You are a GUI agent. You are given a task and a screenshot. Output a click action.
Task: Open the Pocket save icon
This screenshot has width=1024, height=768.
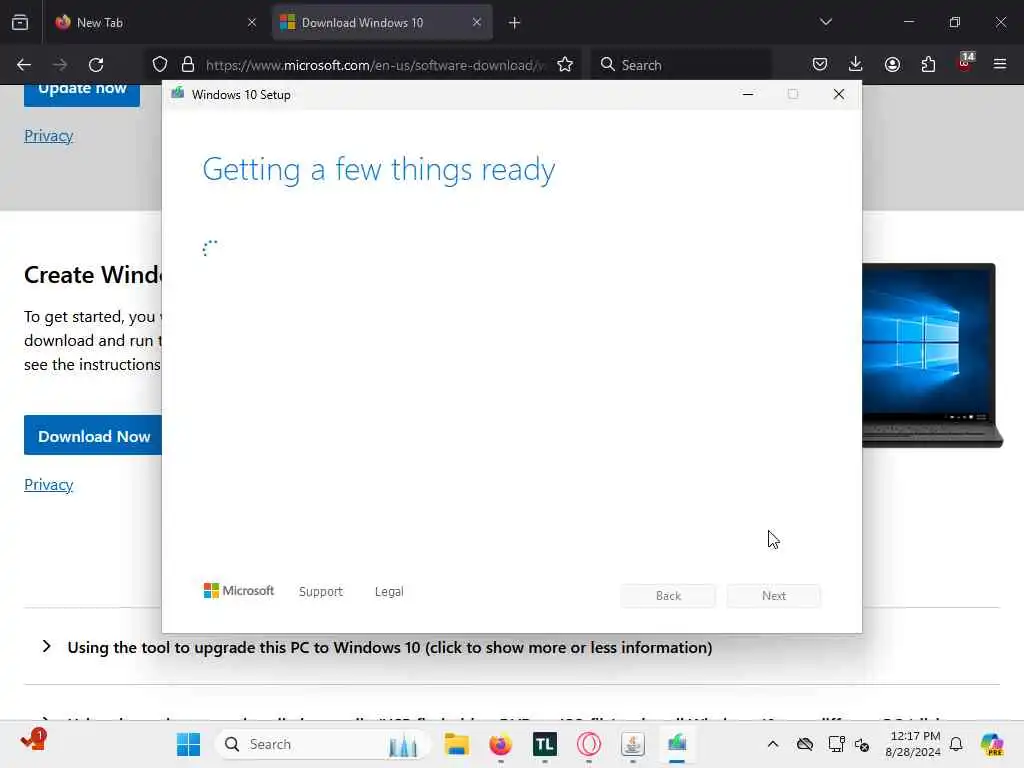coord(820,65)
